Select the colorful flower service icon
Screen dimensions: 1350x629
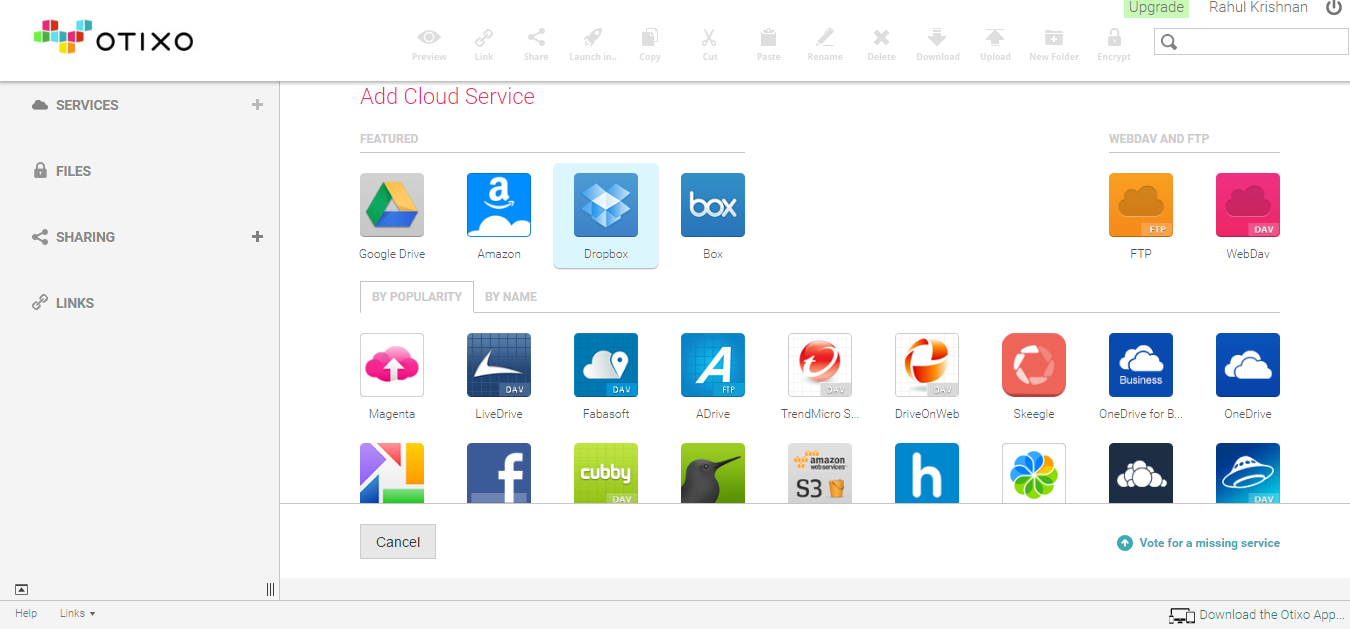pyautogui.click(x=1034, y=473)
